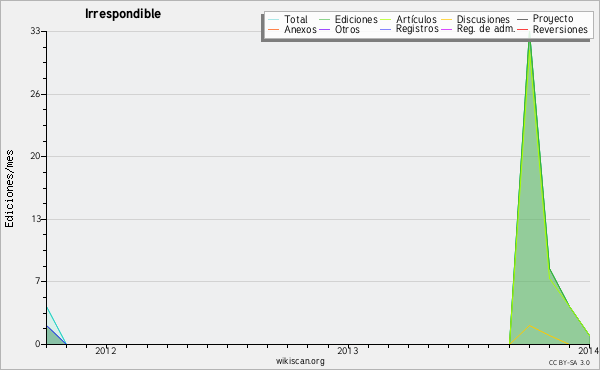600x370 pixels.
Task: Click the 2013 x-axis label
Action: (347, 350)
